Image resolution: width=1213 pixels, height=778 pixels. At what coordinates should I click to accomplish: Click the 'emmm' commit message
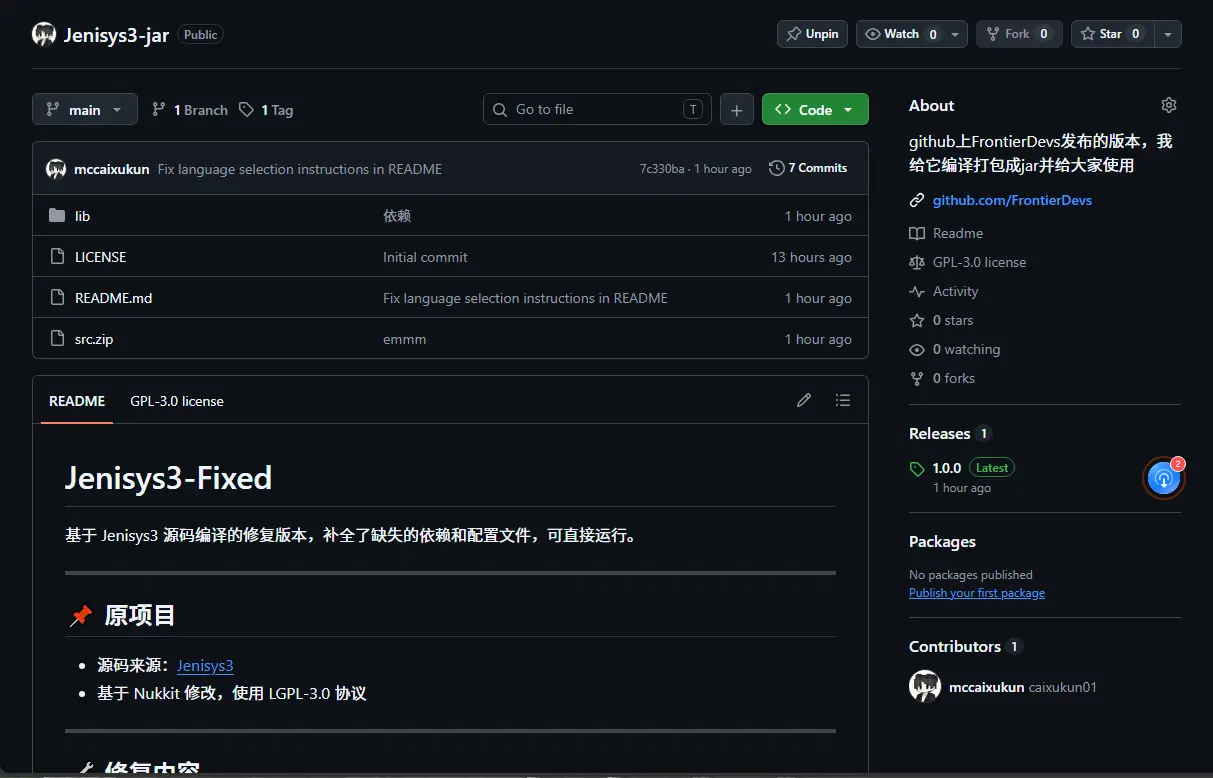click(x=405, y=339)
